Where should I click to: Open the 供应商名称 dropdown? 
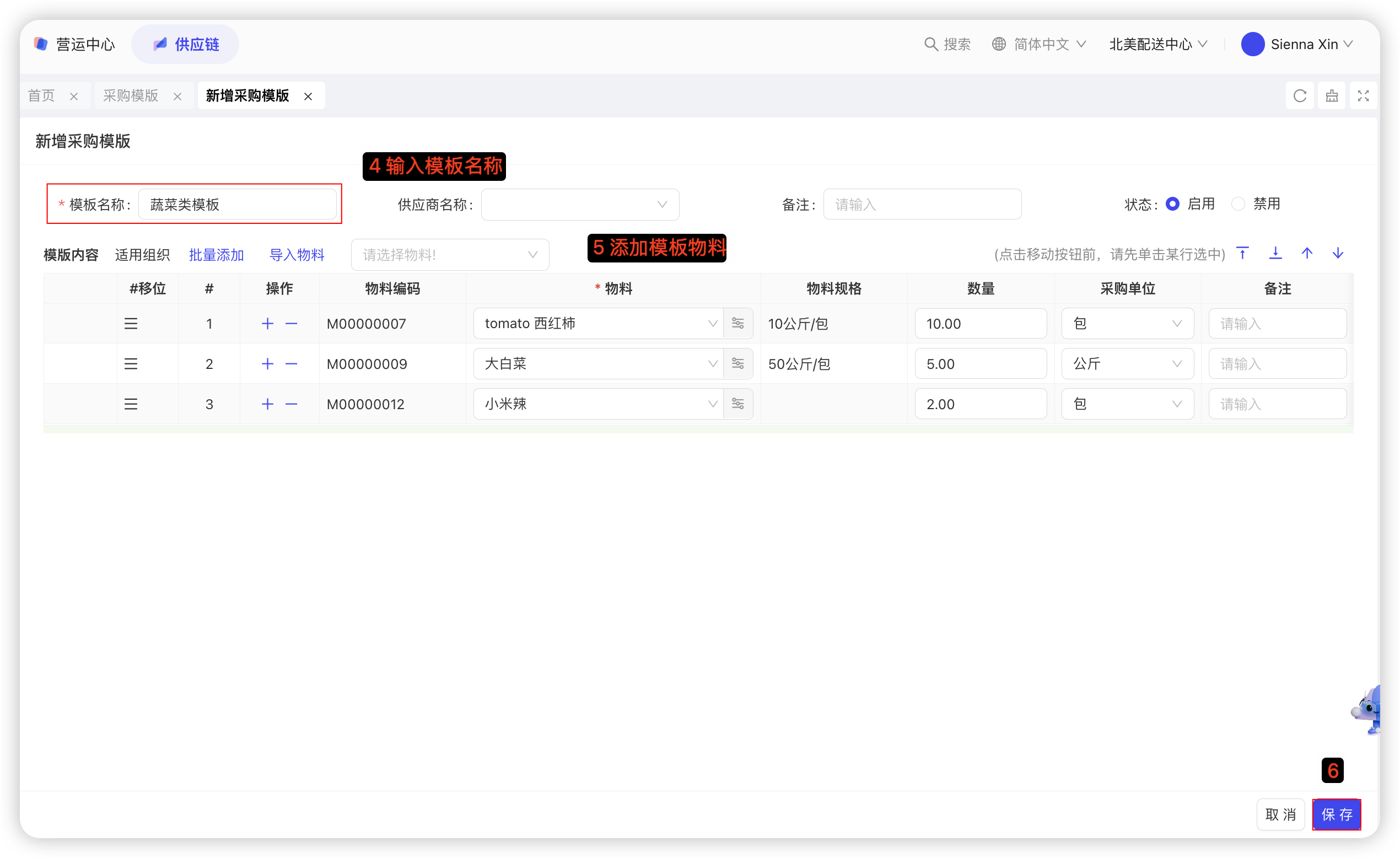point(579,204)
